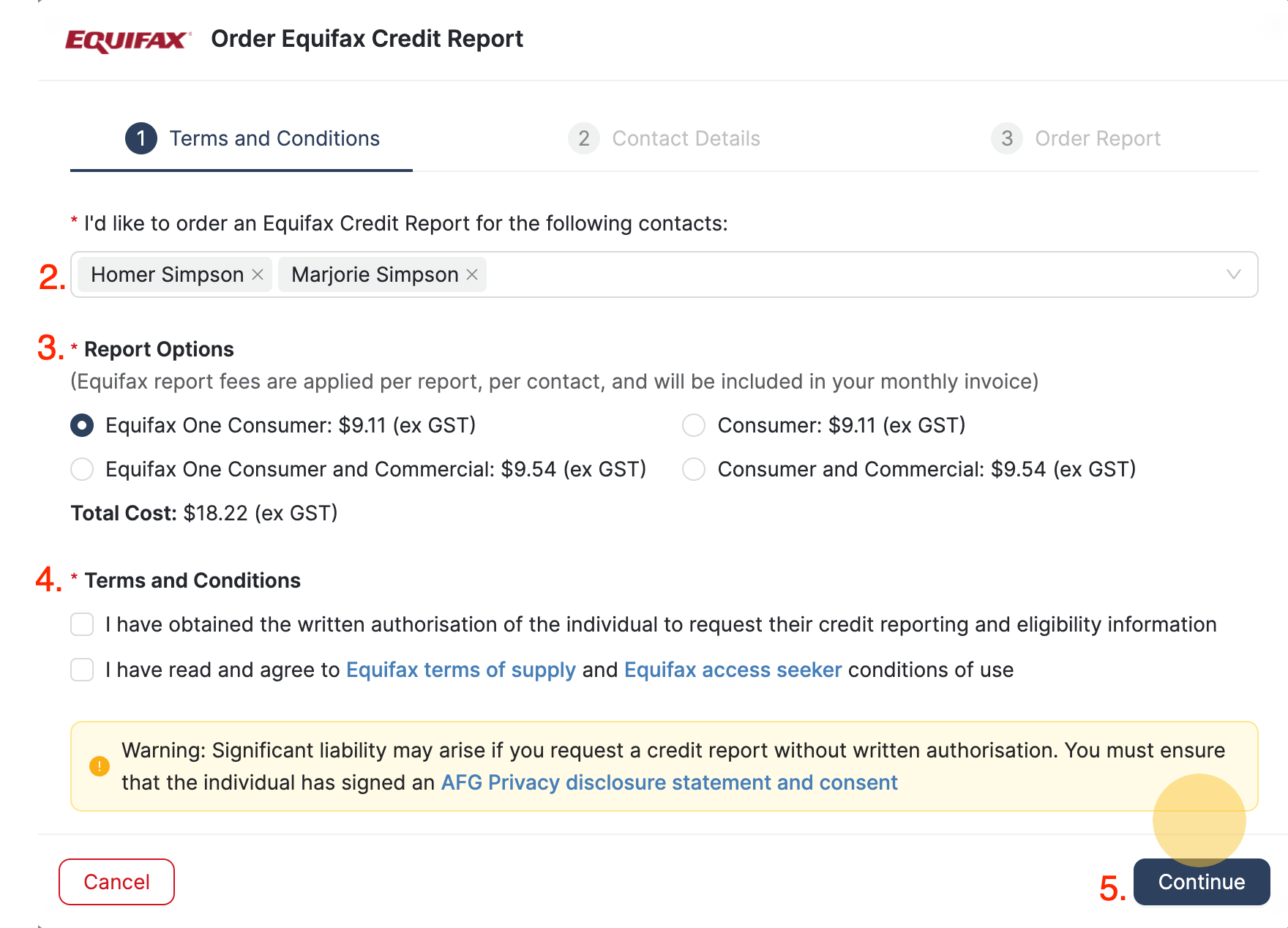This screenshot has width=1288, height=928.
Task: Select the Consumer: $9.11 report option
Action: pos(693,425)
